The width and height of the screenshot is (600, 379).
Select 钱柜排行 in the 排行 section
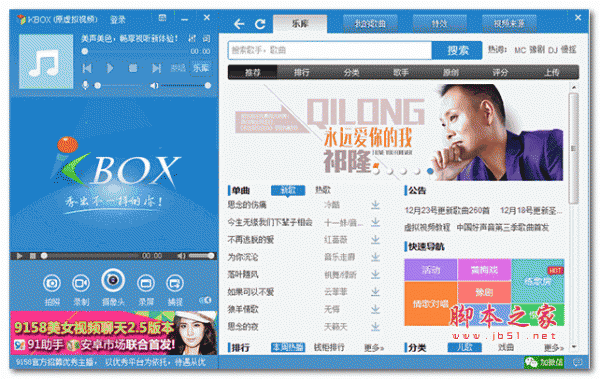[329, 347]
